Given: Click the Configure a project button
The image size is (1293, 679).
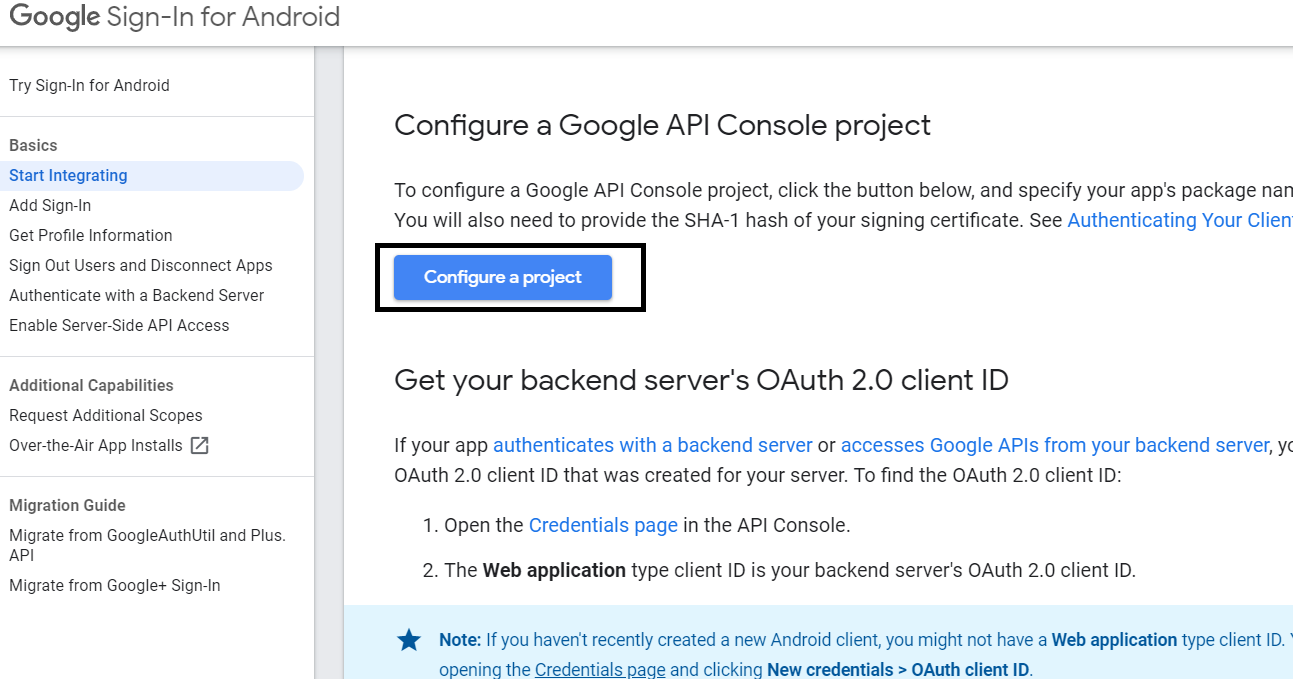Looking at the screenshot, I should point(502,277).
